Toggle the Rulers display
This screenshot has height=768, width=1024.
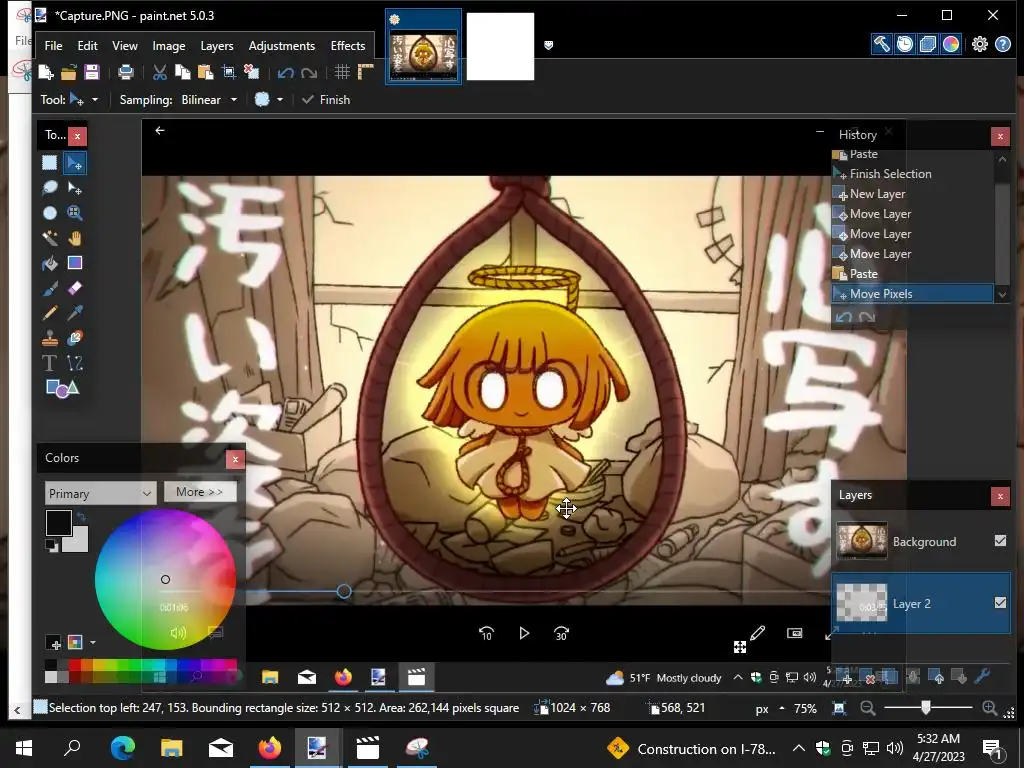(365, 72)
